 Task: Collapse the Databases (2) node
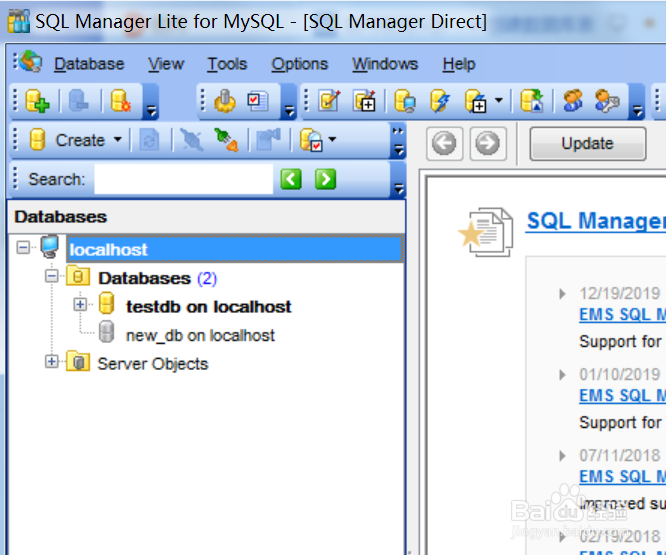pyautogui.click(x=52, y=276)
